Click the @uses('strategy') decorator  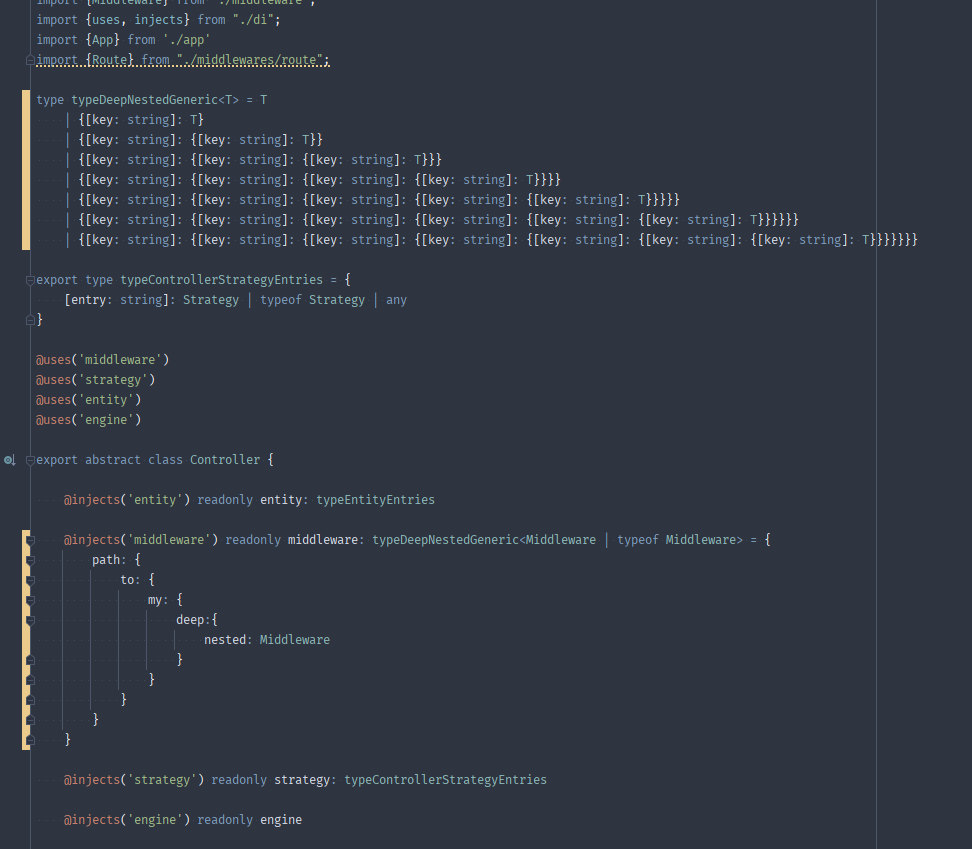click(x=95, y=380)
